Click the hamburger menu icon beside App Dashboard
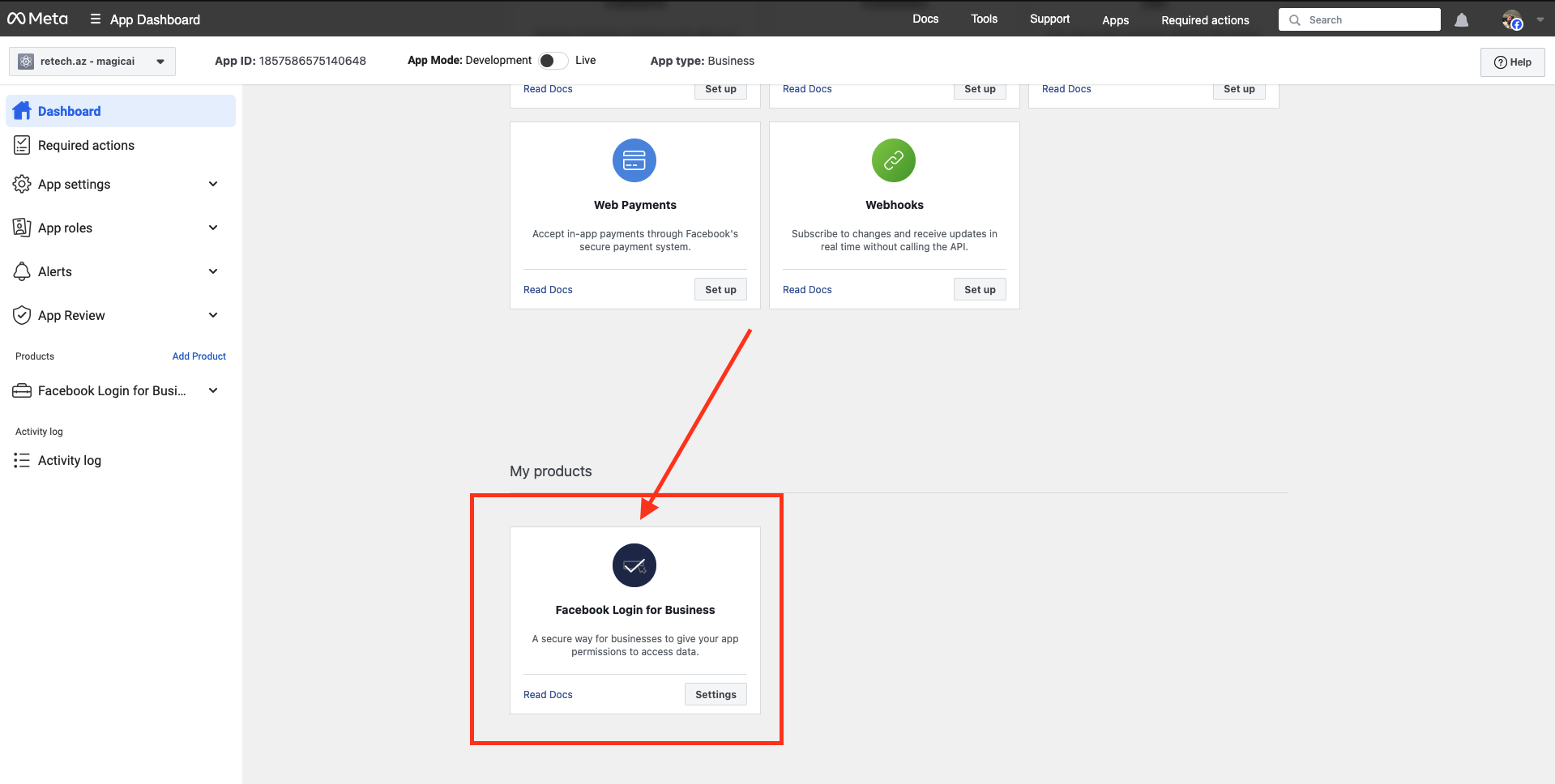Viewport: 1555px width, 784px height. pos(96,19)
